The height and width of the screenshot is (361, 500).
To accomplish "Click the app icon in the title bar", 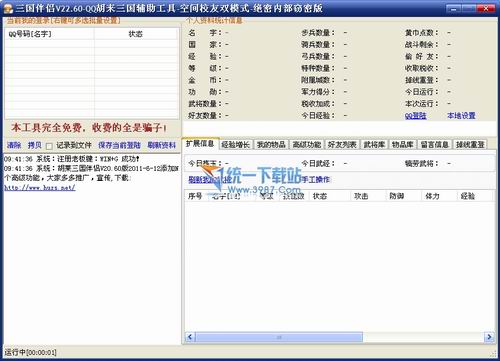I will tap(8, 9).
